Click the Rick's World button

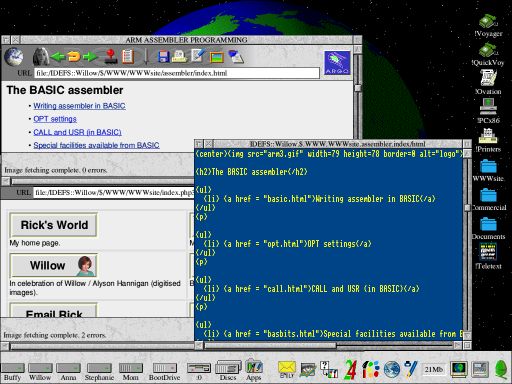click(54, 225)
